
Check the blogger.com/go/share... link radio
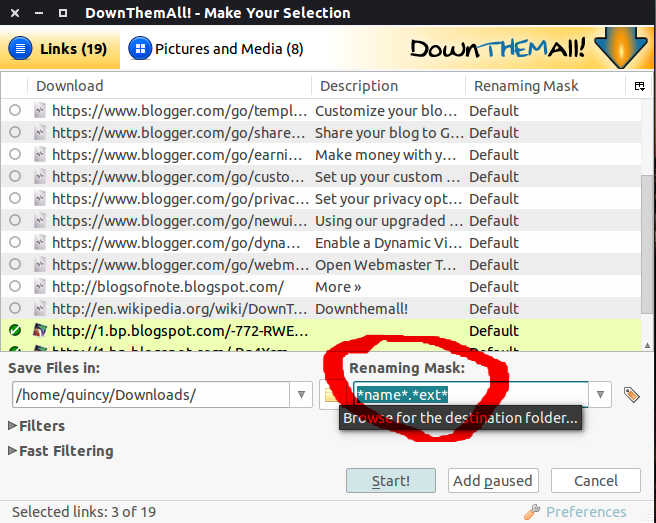pos(15,133)
